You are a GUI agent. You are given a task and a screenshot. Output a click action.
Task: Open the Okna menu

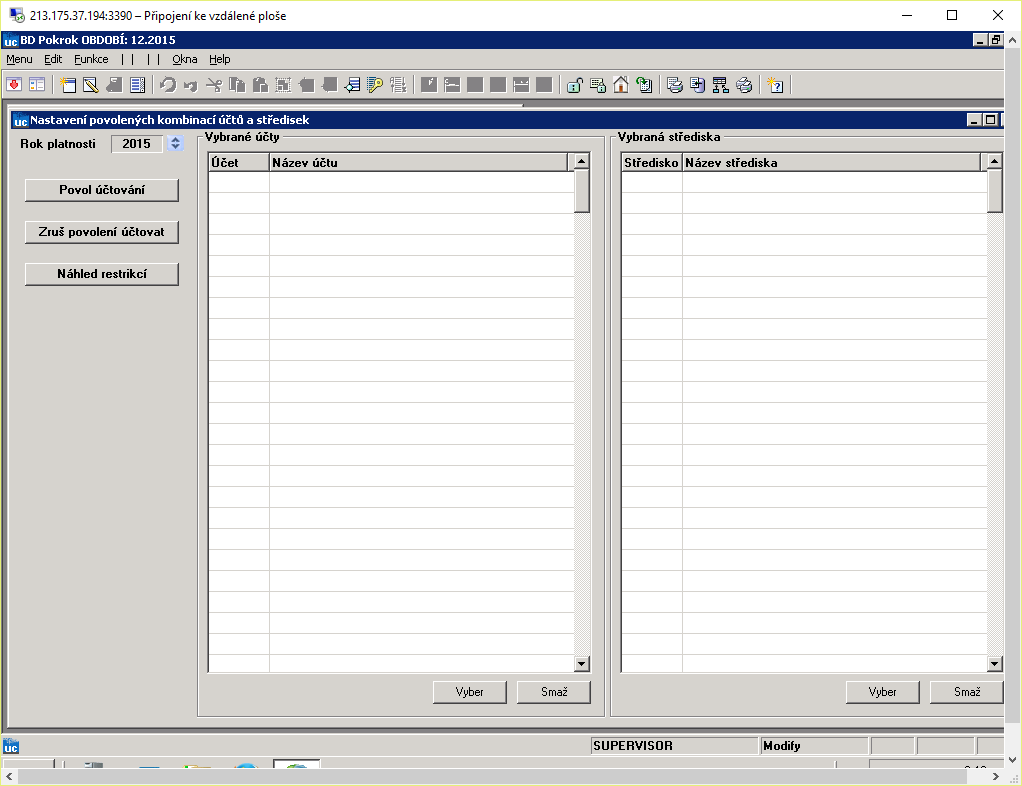click(x=184, y=59)
